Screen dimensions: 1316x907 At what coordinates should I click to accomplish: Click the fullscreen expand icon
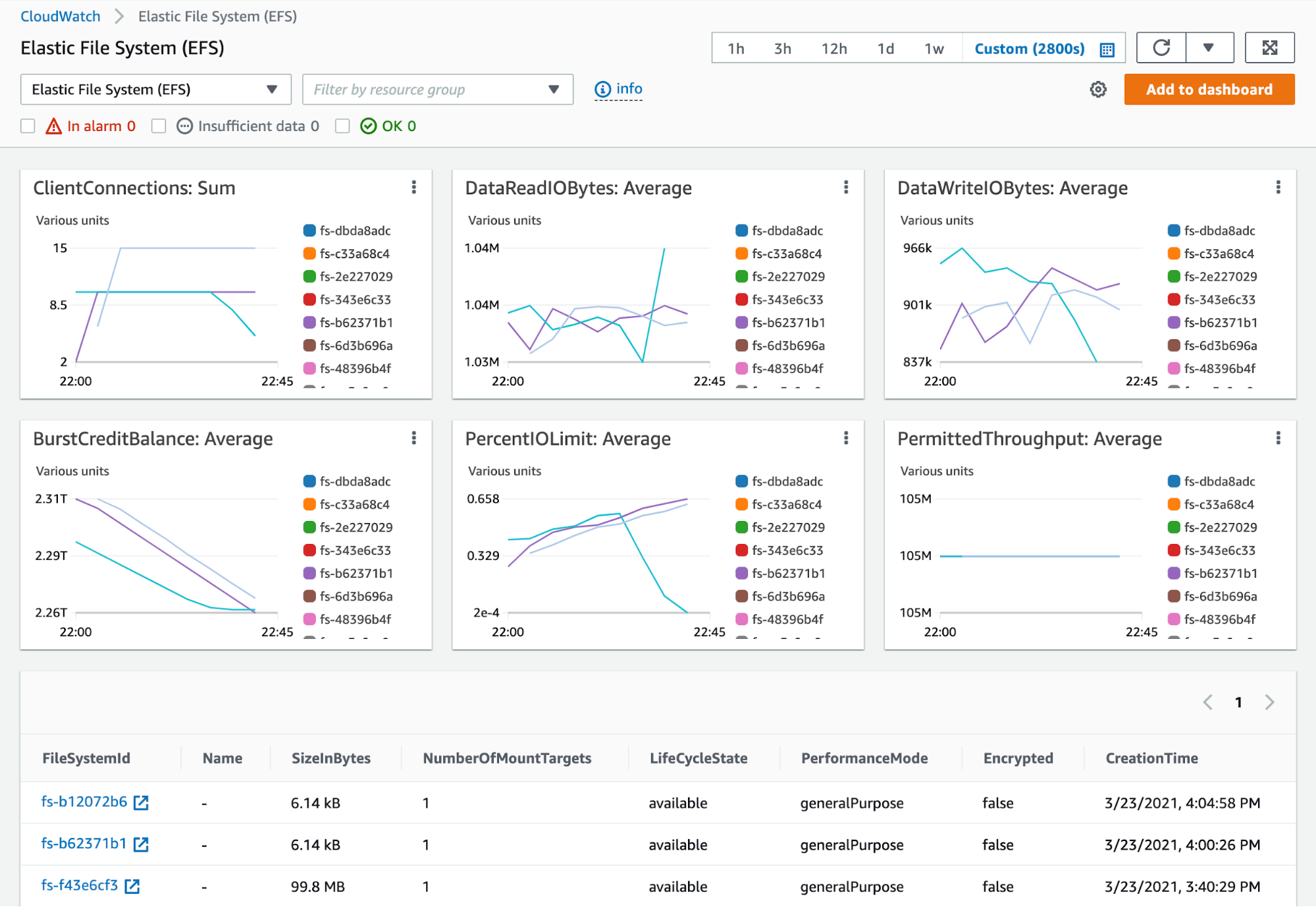coord(1270,47)
